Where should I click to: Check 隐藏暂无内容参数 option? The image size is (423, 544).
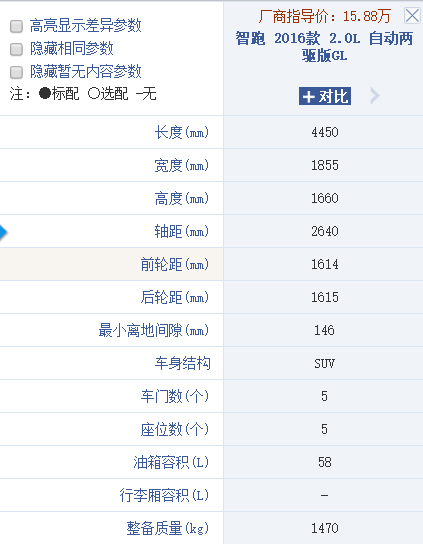tap(16, 72)
